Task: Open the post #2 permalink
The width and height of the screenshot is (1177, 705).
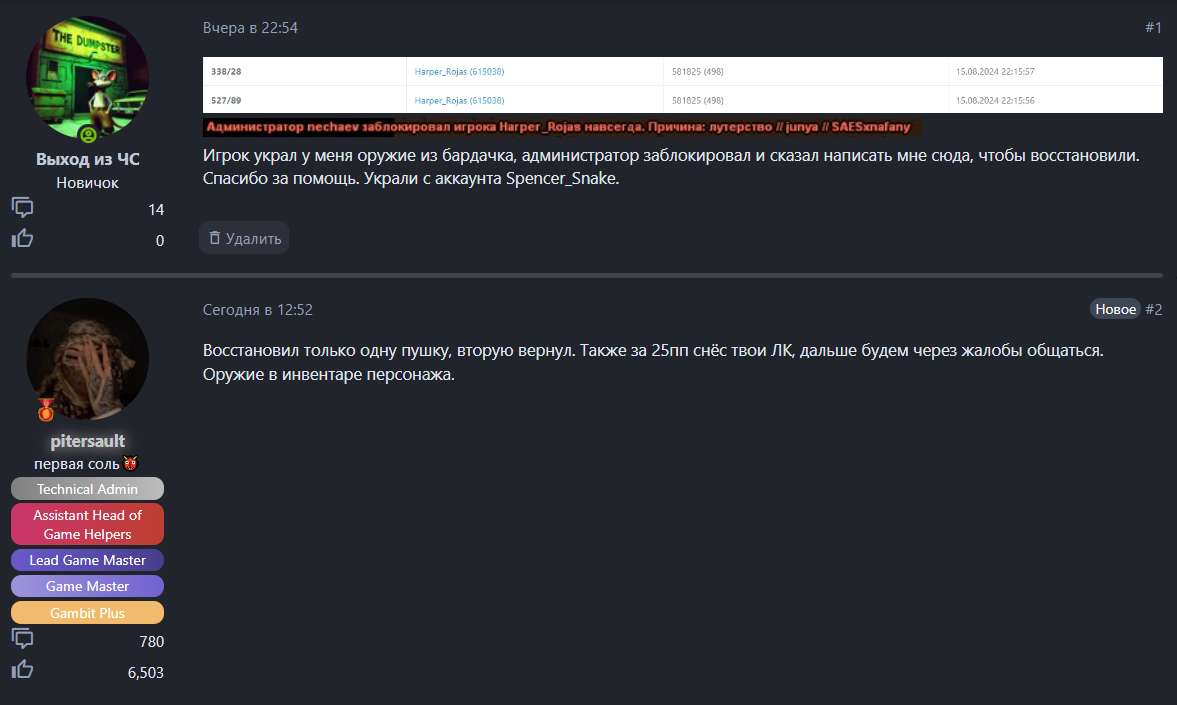Action: (x=1153, y=310)
